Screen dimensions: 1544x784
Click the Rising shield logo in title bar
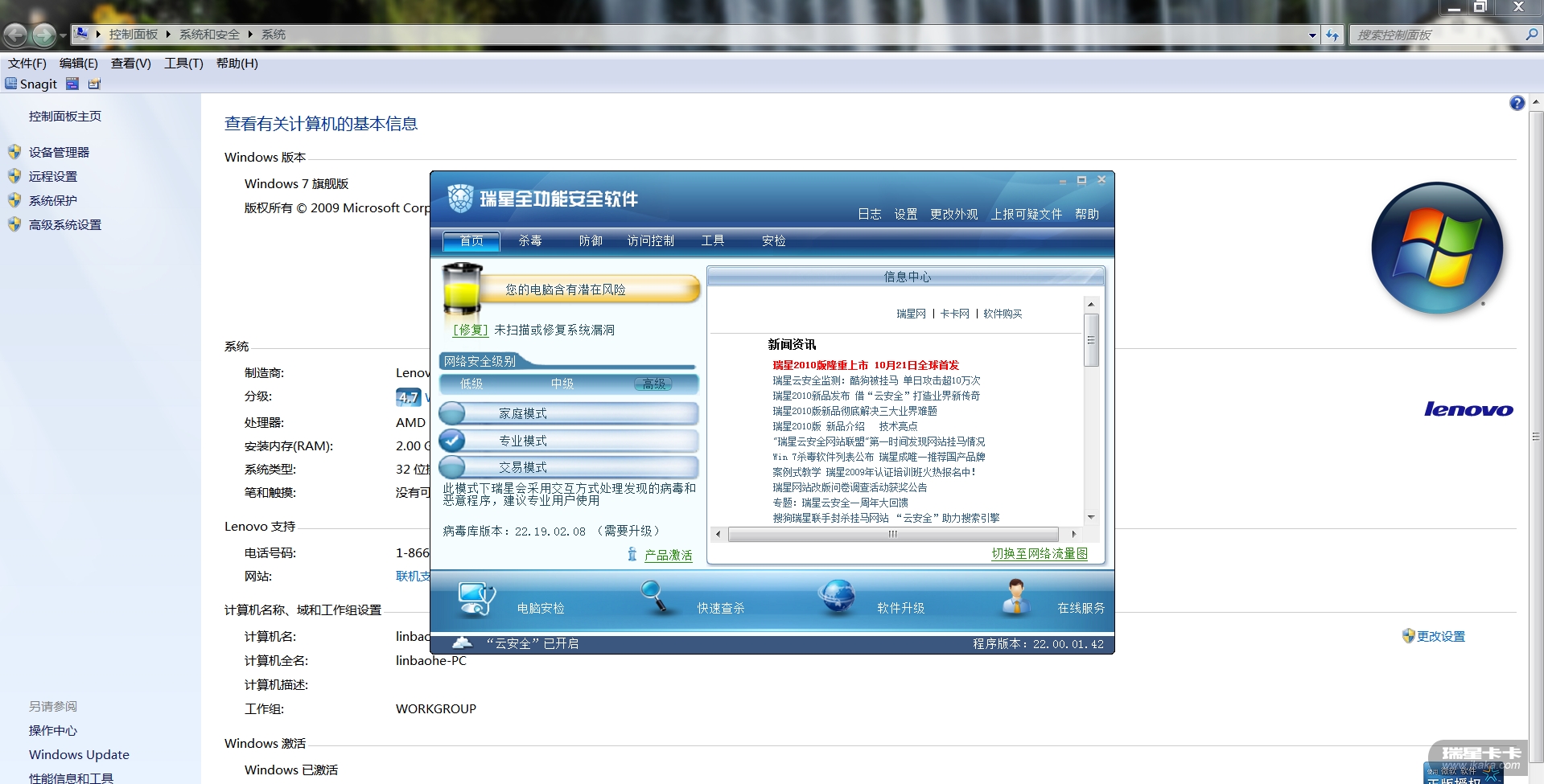460,198
